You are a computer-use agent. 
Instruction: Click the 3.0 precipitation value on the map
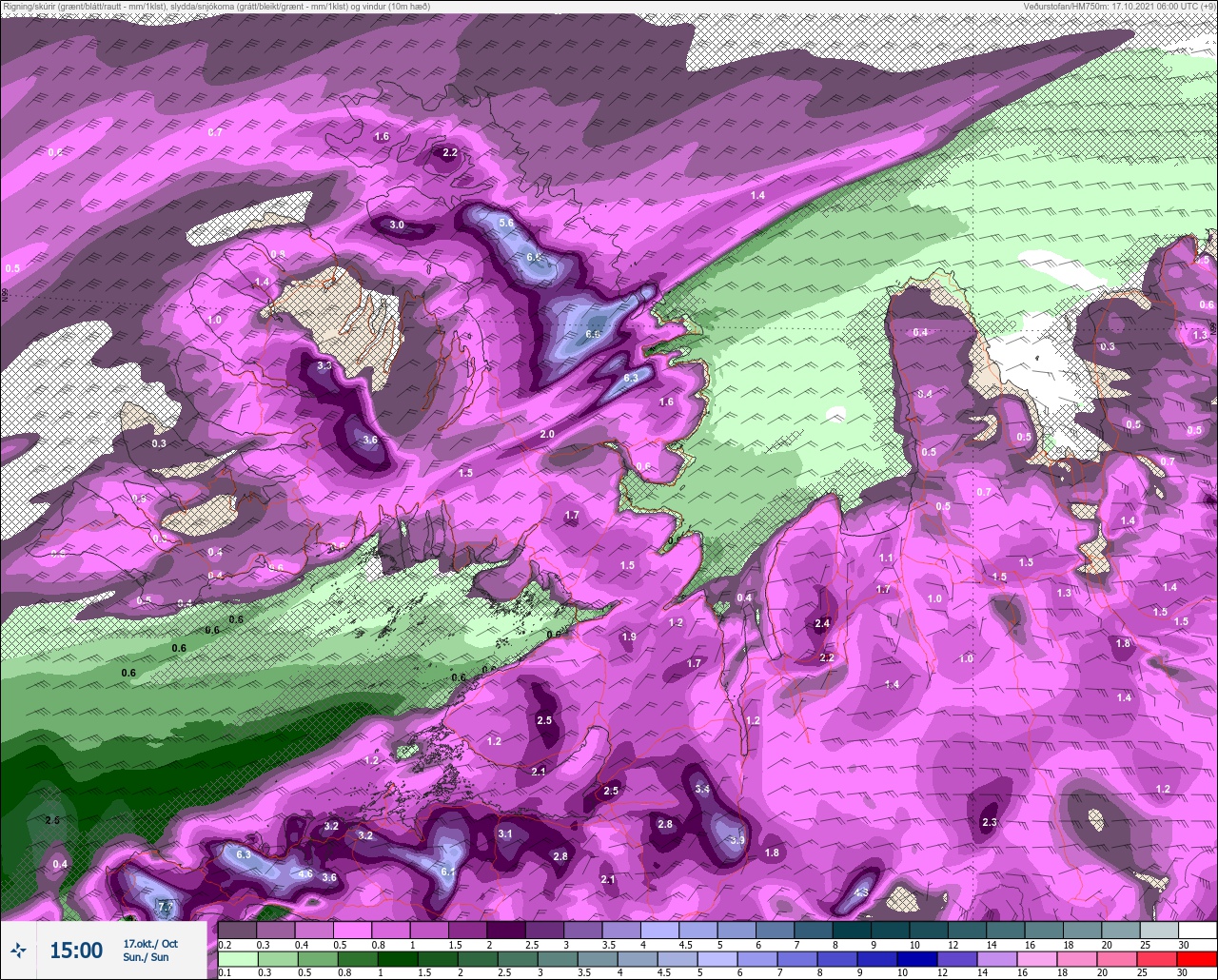click(397, 225)
